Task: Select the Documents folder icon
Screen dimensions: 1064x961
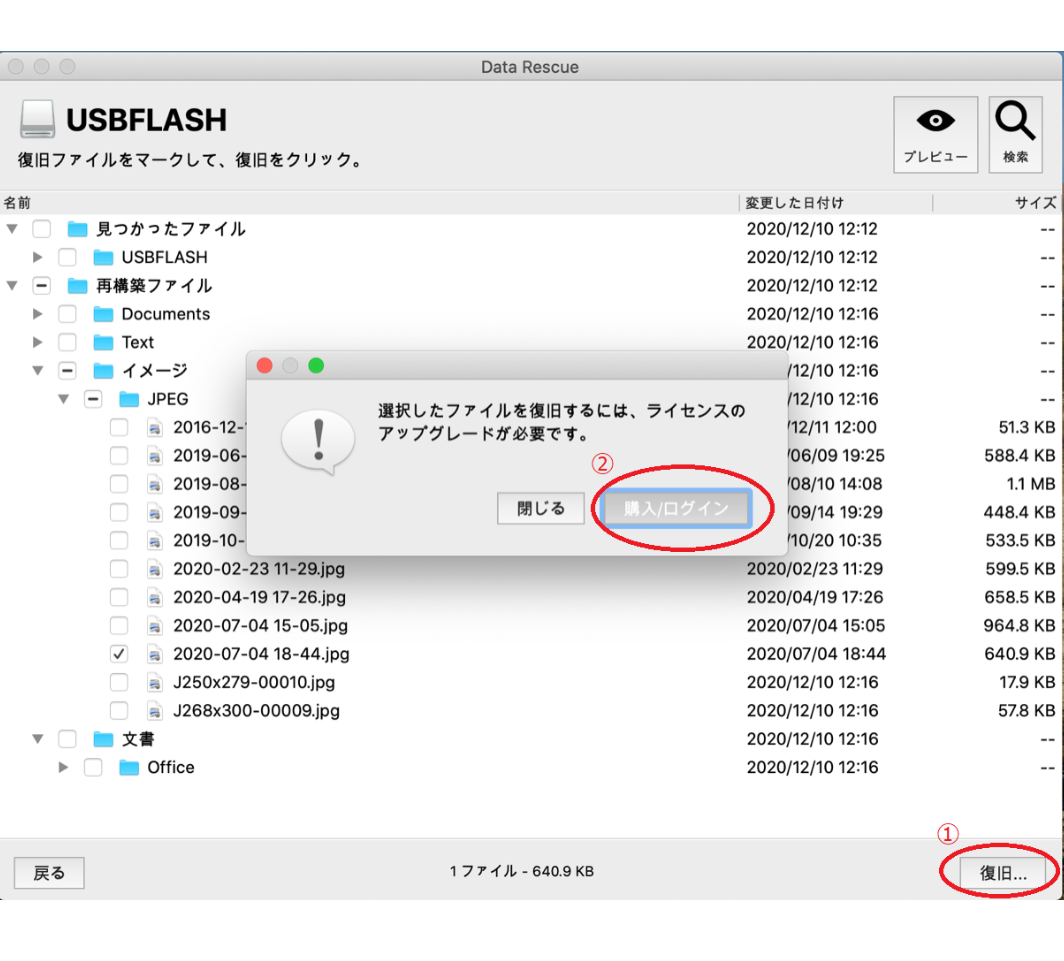Action: pos(103,314)
